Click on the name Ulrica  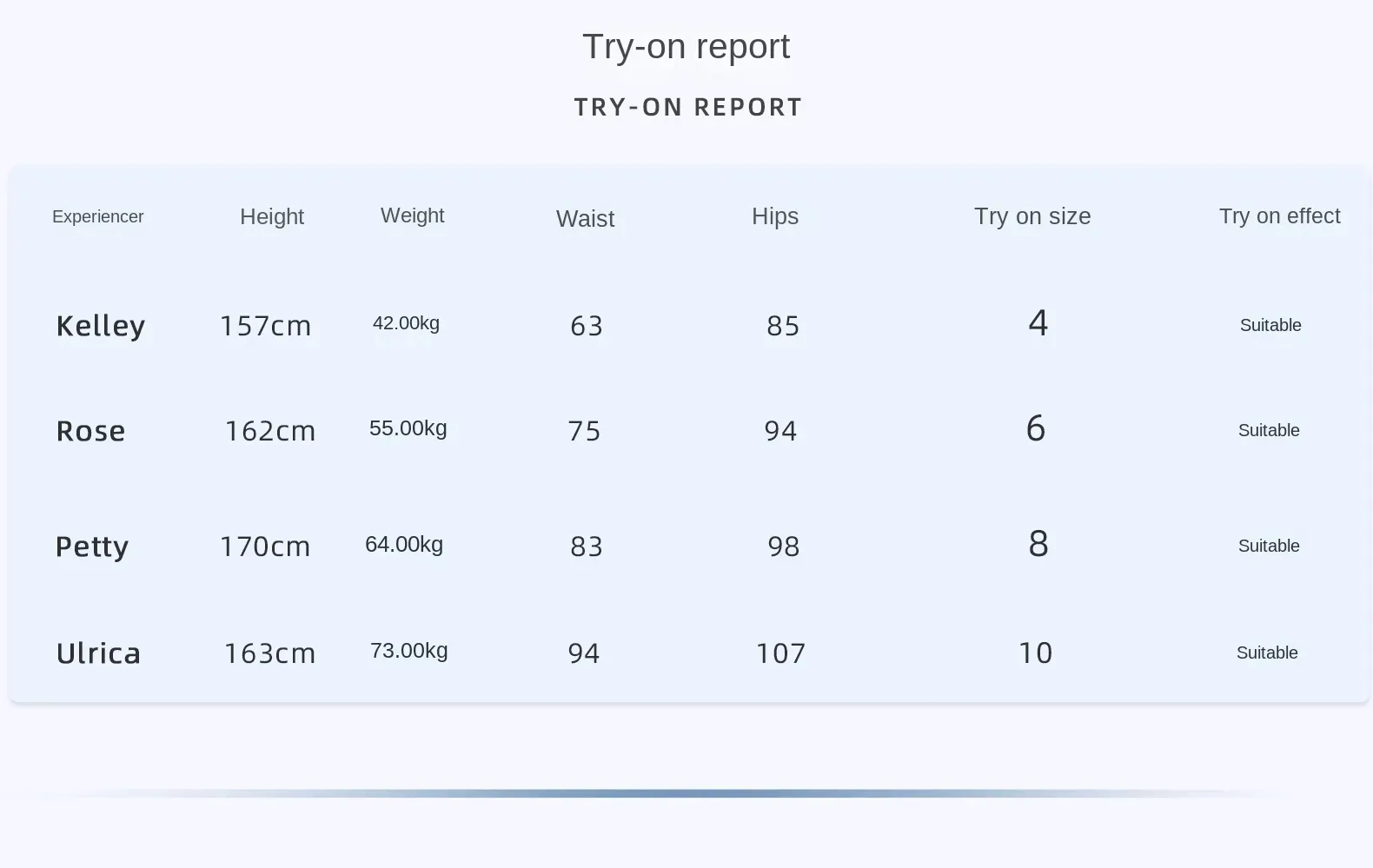[98, 653]
